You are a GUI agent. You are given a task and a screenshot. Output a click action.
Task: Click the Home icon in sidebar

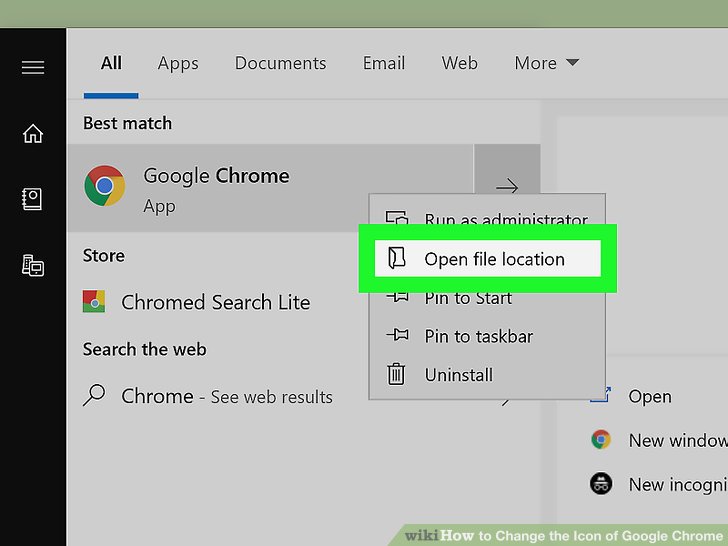click(x=33, y=134)
